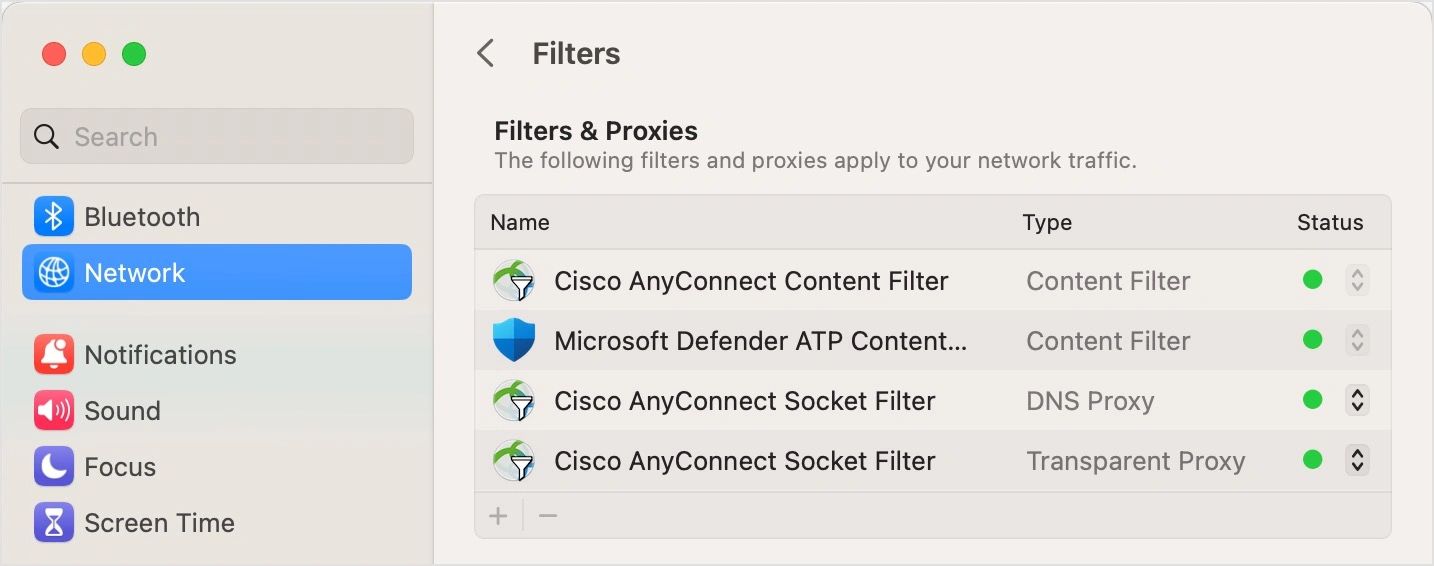Image resolution: width=1434 pixels, height=566 pixels.
Task: Click the Notifications bell icon
Action: [x=54, y=354]
